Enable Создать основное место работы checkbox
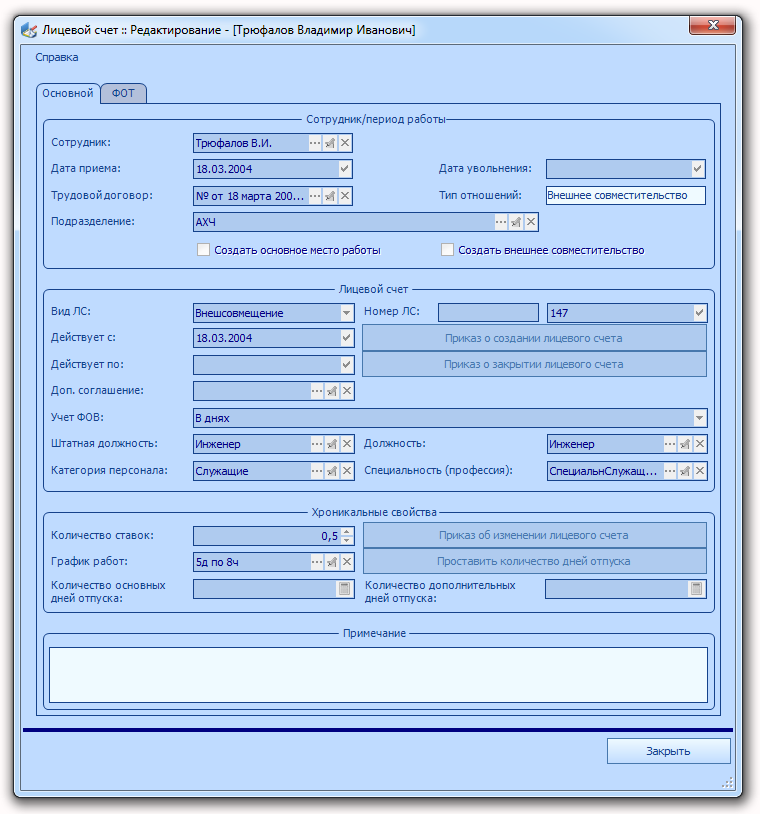This screenshot has height=814, width=760. pos(203,250)
